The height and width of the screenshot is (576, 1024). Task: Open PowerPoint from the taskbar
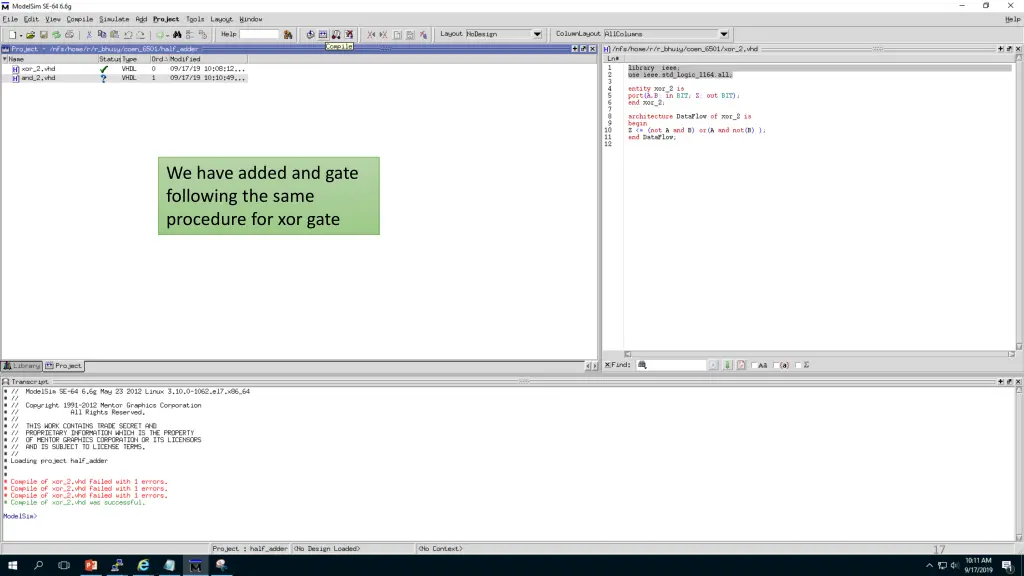[x=91, y=566]
